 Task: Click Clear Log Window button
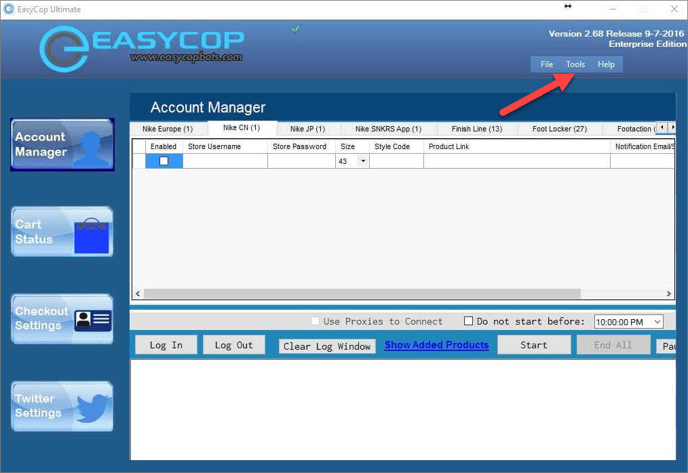tap(327, 346)
